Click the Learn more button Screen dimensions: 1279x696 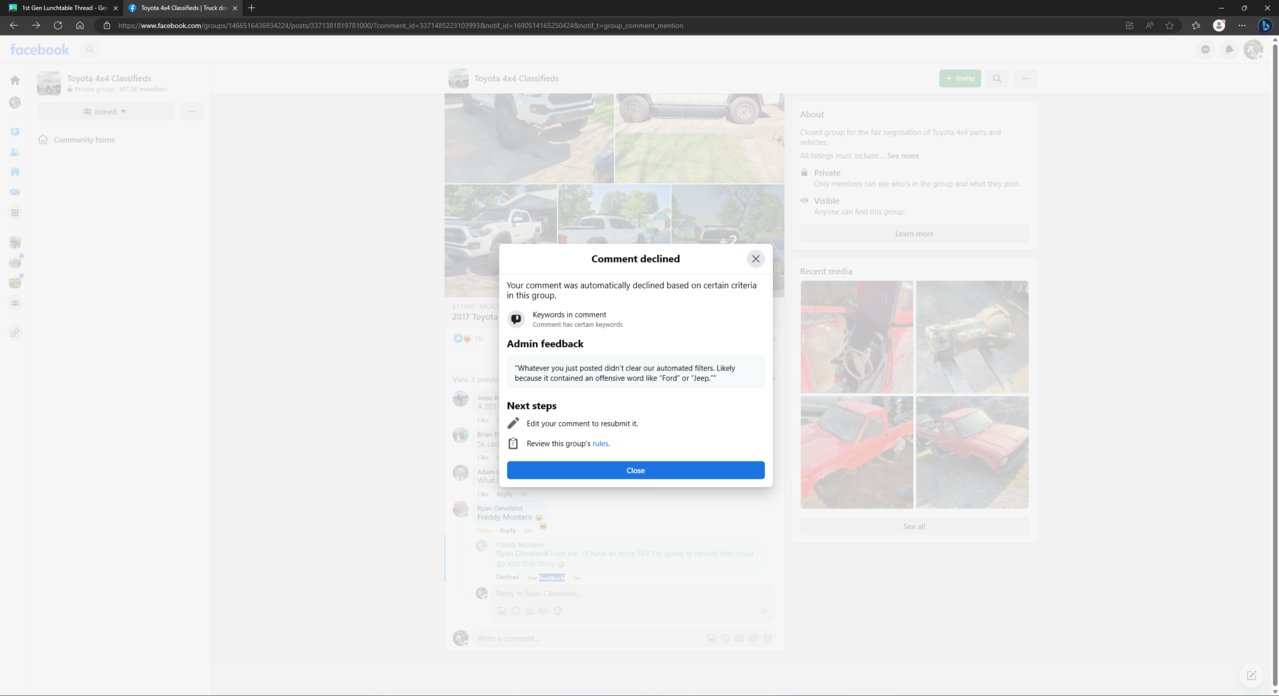click(914, 233)
